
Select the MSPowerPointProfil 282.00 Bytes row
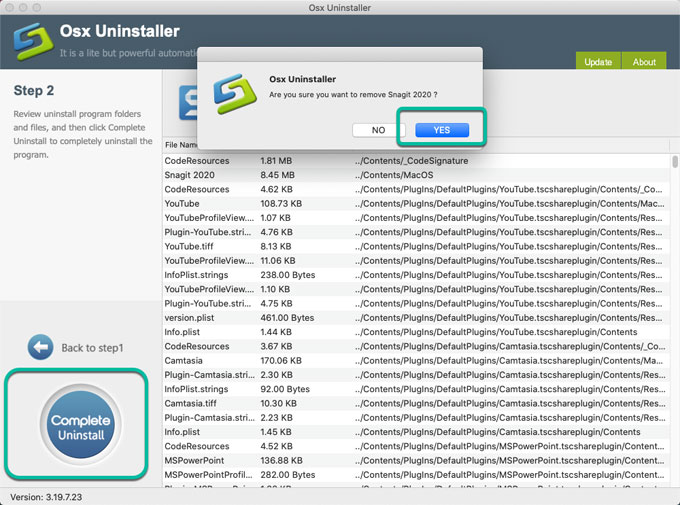pyautogui.click(x=416, y=475)
